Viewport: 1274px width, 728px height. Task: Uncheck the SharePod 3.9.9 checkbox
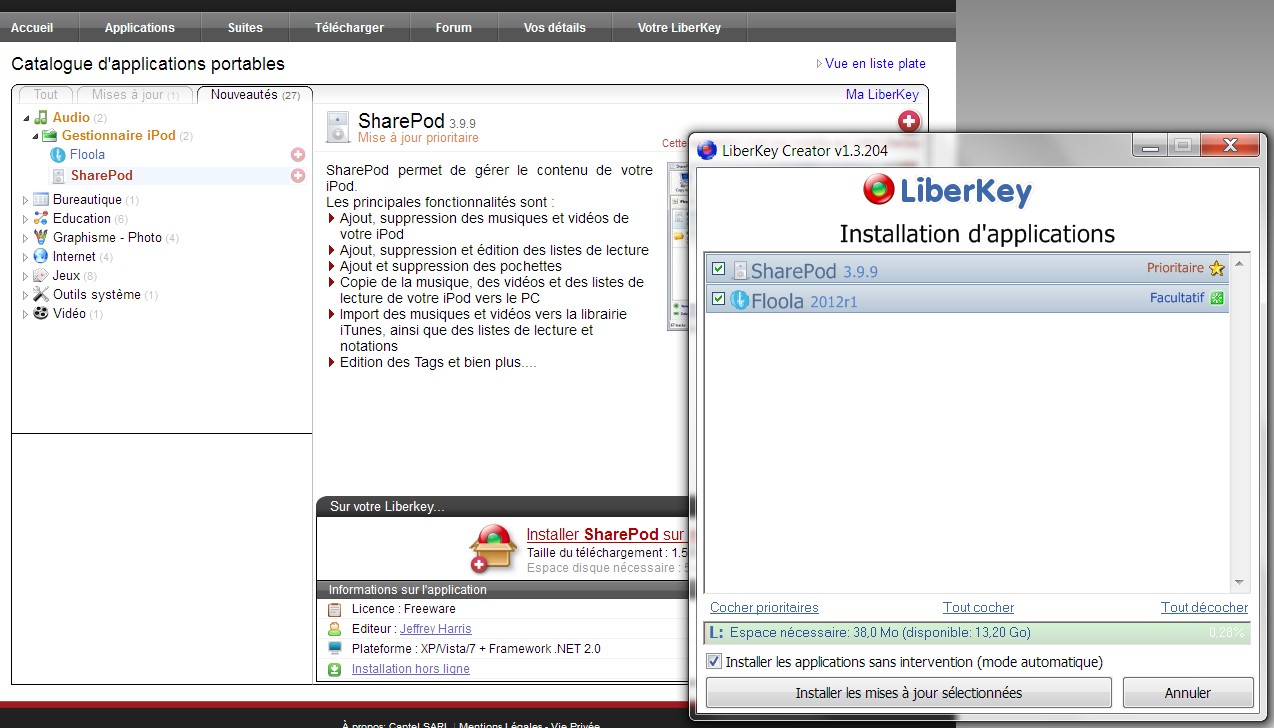718,270
